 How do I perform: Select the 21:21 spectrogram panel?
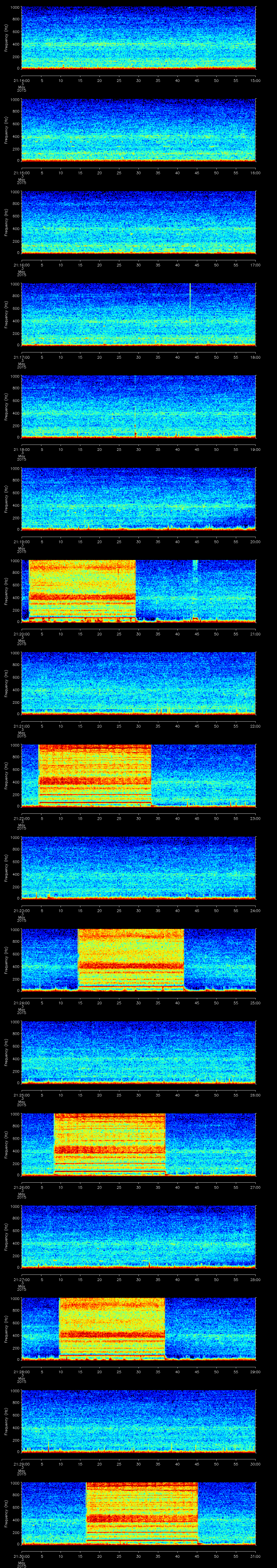[x=138, y=683]
